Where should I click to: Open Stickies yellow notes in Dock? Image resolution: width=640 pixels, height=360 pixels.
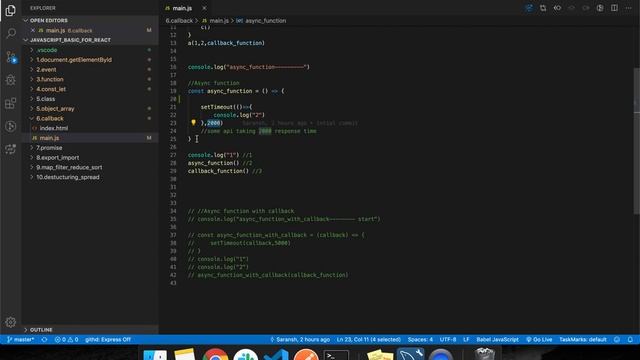click(380, 354)
